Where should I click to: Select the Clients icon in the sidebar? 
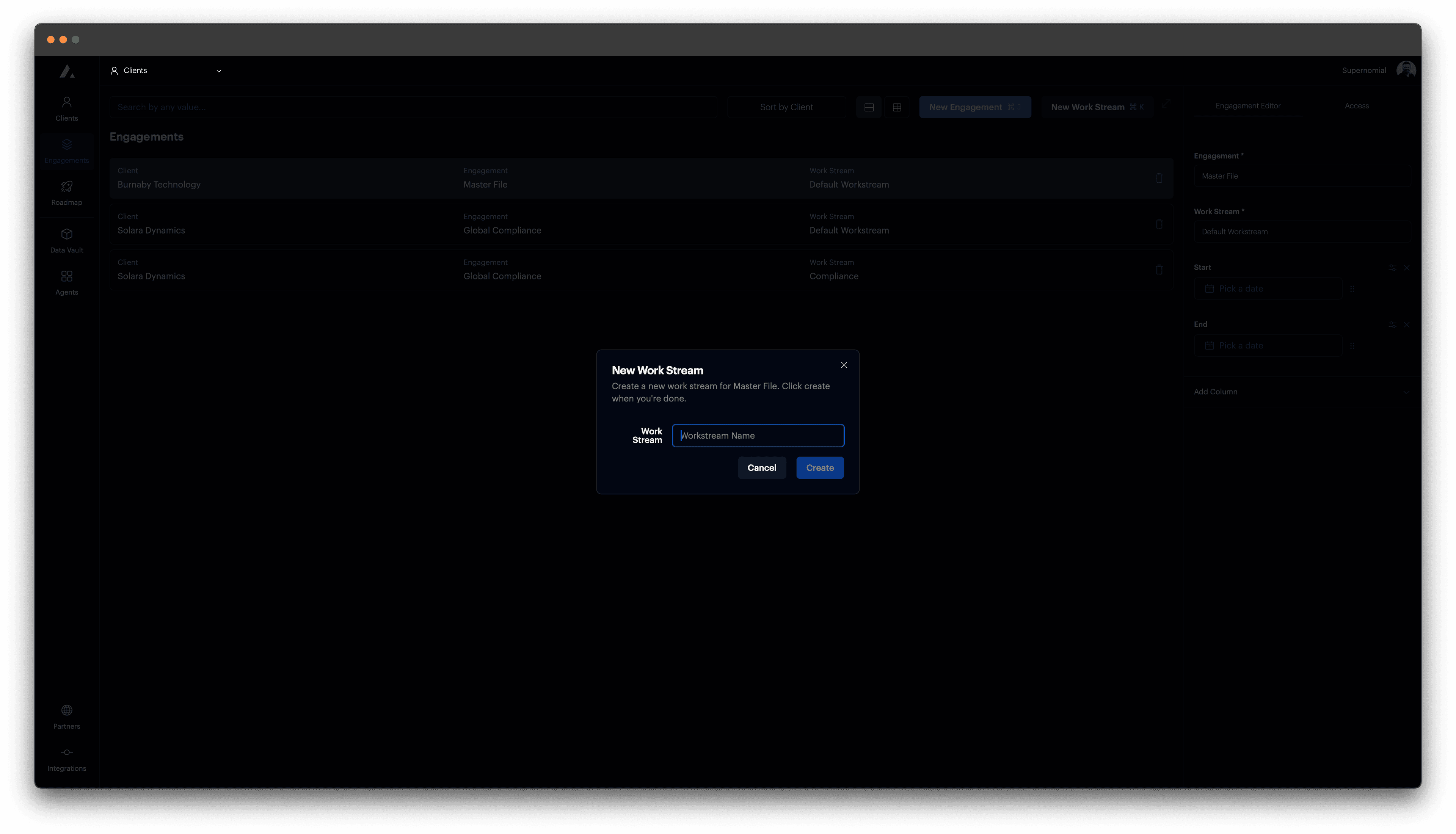coord(66,108)
